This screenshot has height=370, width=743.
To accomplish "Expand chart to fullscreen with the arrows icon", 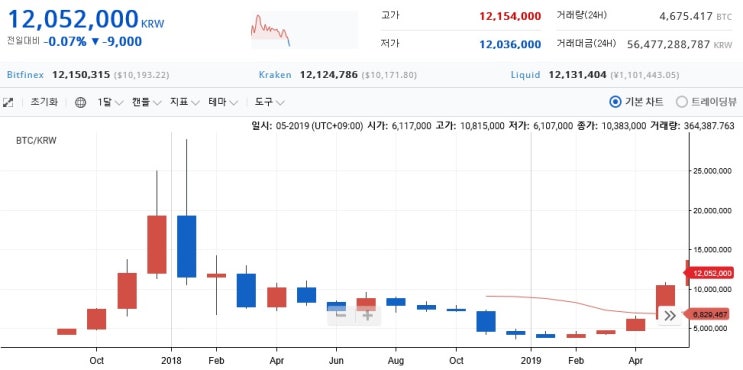I will 8,102.
